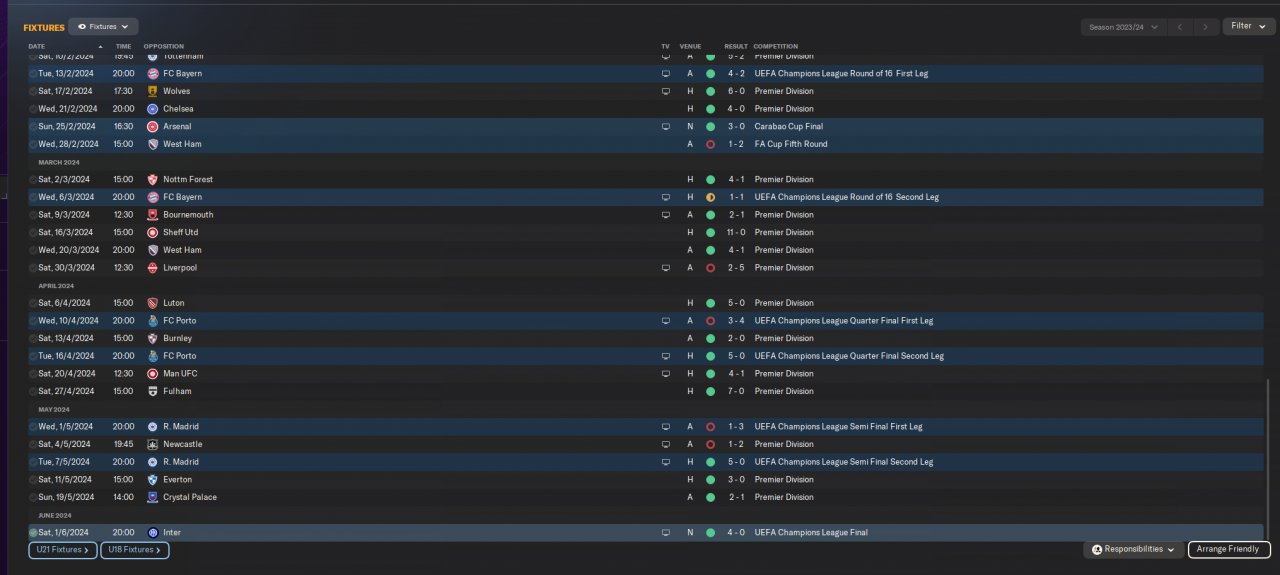Image resolution: width=1280 pixels, height=575 pixels.
Task: Tick the selection circle for Sat, 4/5/2024
Action: point(33,444)
